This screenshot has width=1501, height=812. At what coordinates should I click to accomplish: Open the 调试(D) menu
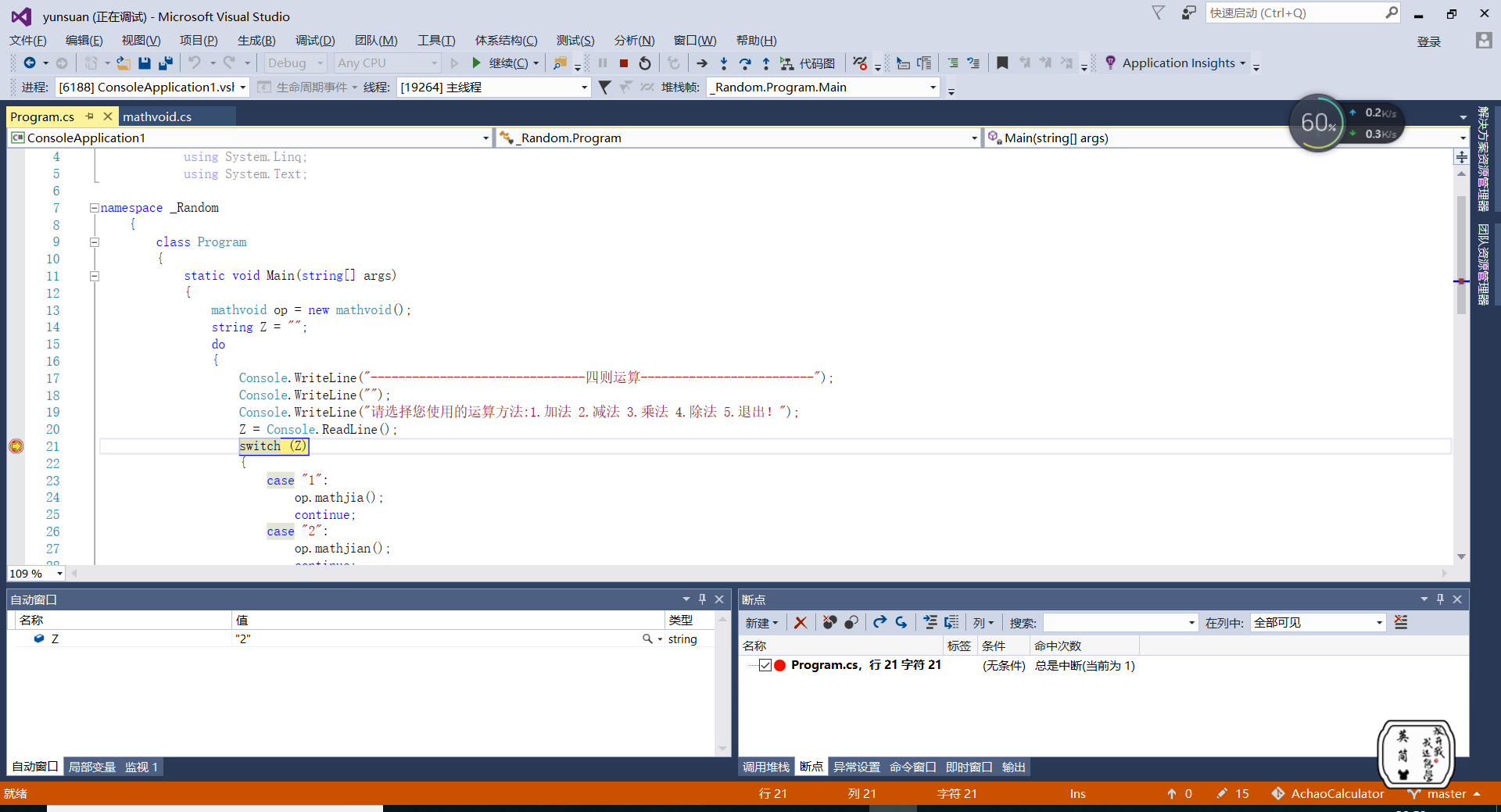pos(315,41)
